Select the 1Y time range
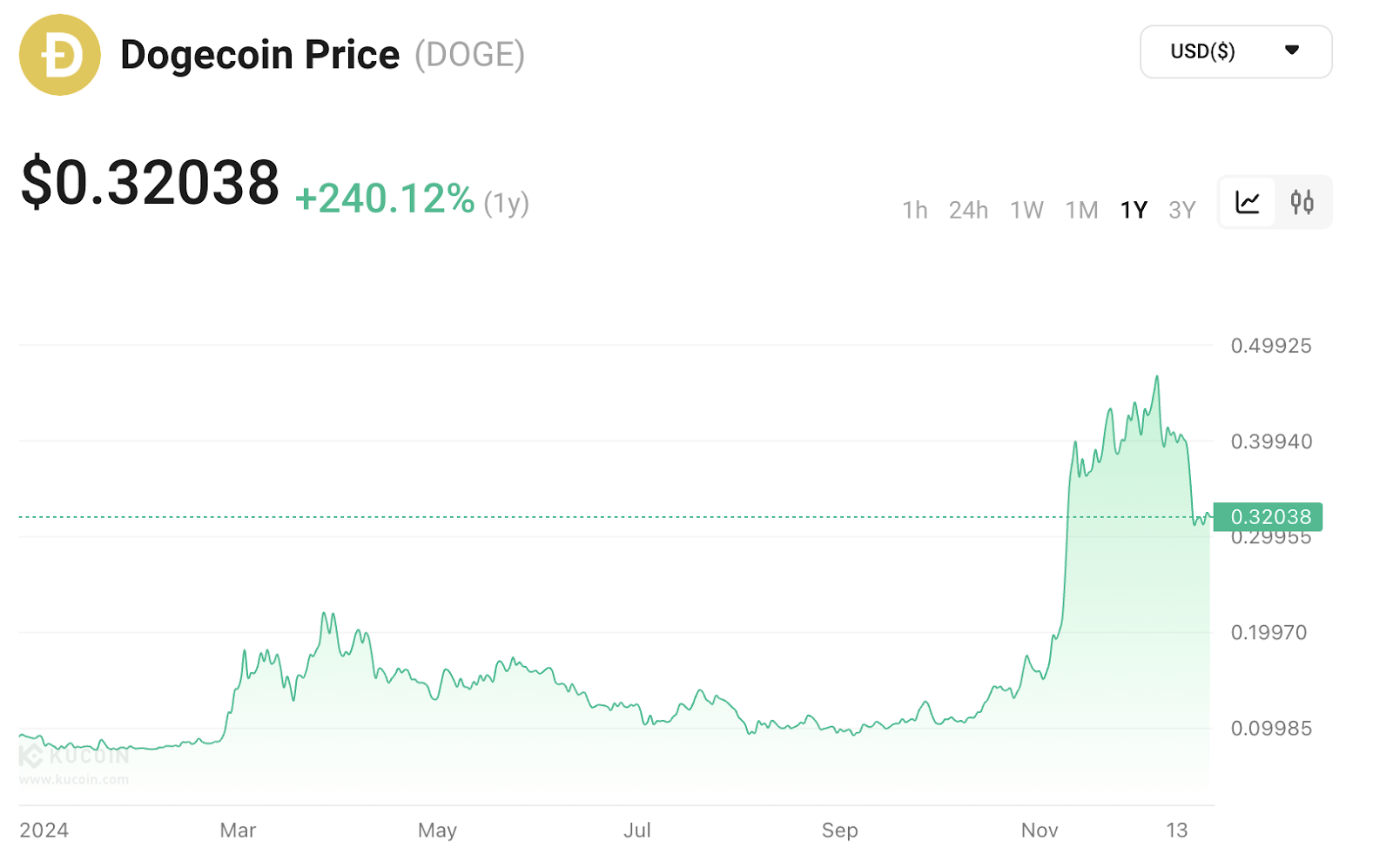Image resolution: width=1393 pixels, height=868 pixels. point(1134,210)
